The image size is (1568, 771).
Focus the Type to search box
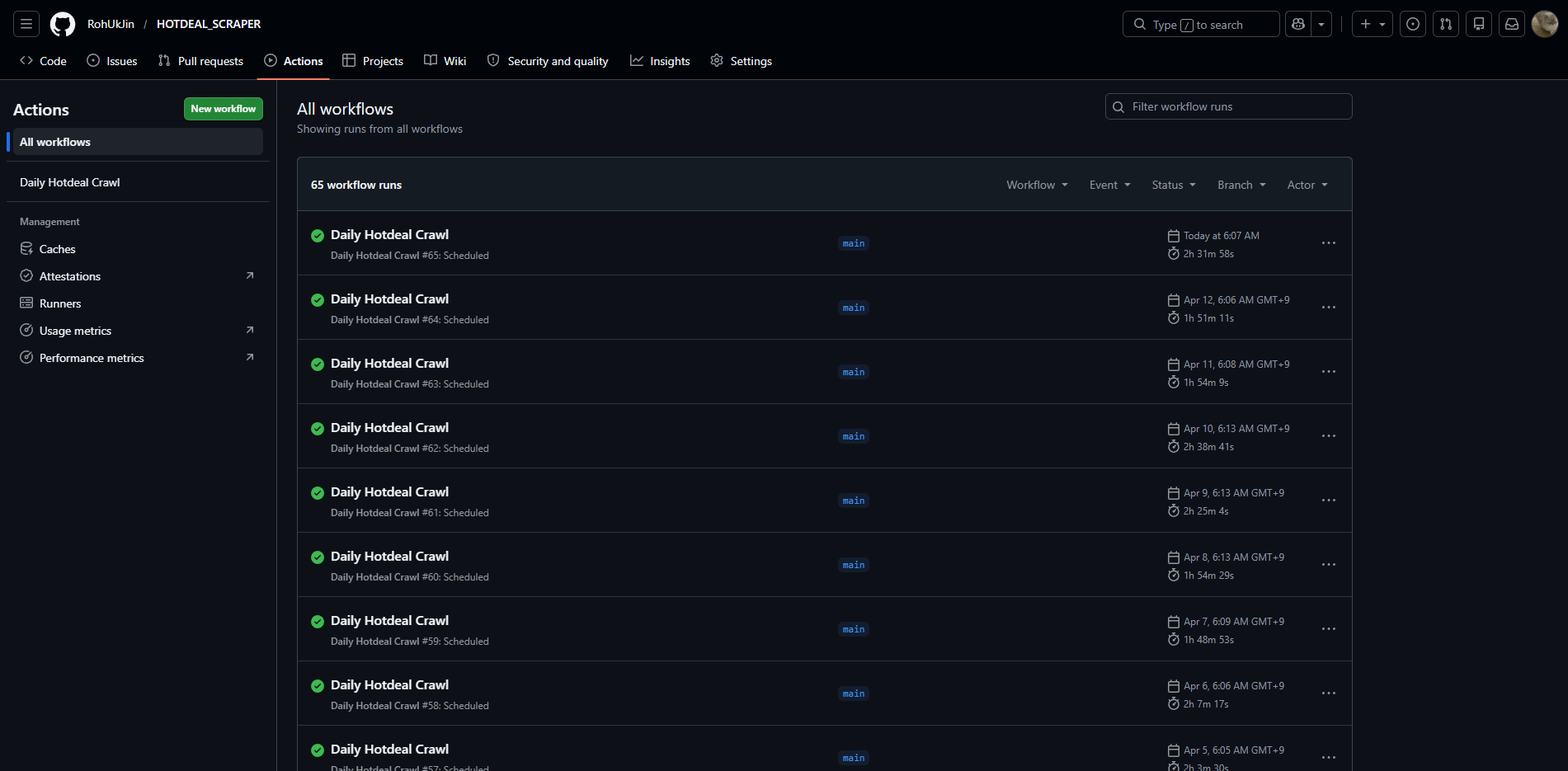pos(1201,24)
